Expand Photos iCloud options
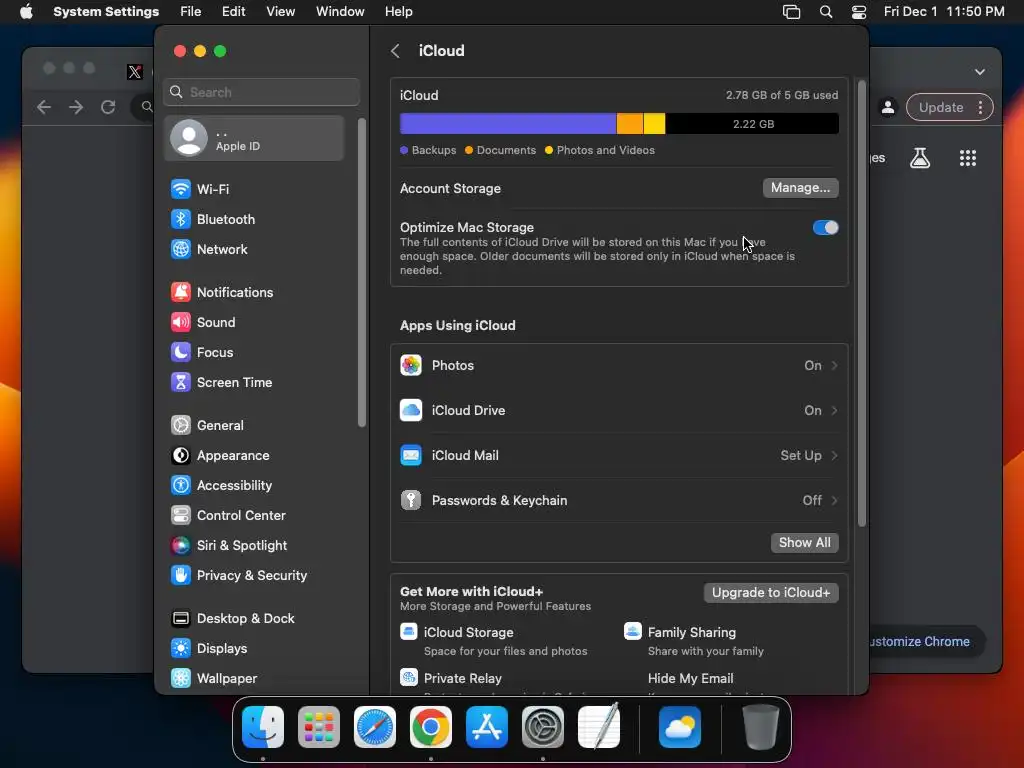This screenshot has height=768, width=1024. (x=619, y=366)
